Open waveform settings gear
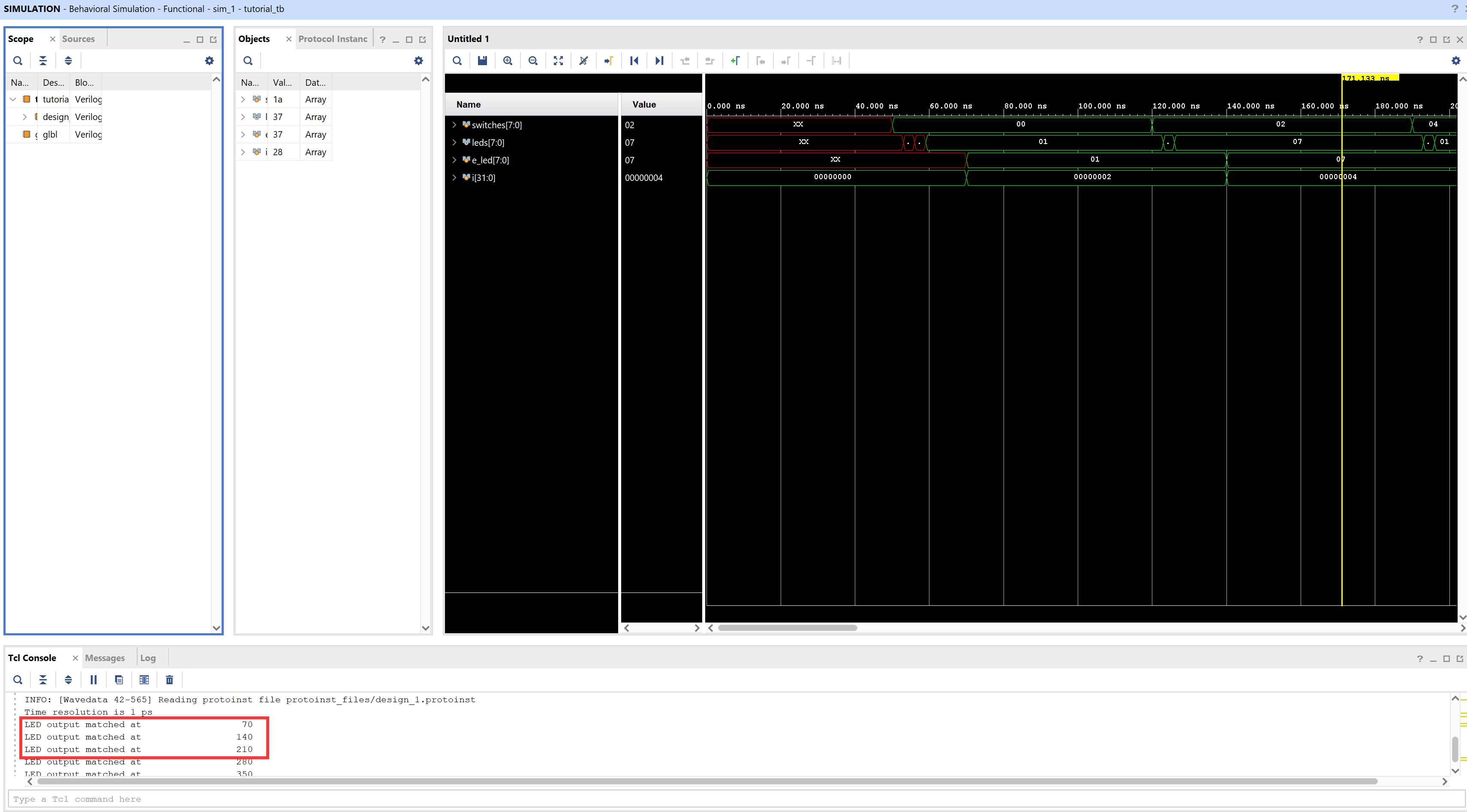This screenshot has height=812, width=1467. point(1455,61)
